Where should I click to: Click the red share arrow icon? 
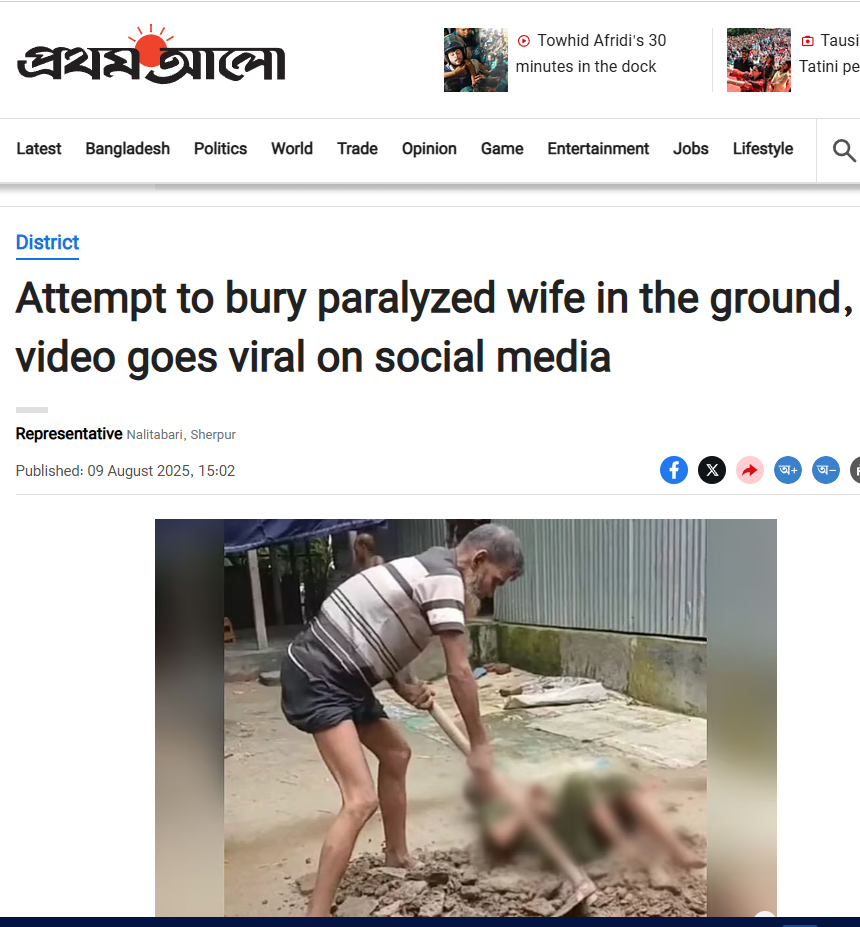click(x=750, y=470)
